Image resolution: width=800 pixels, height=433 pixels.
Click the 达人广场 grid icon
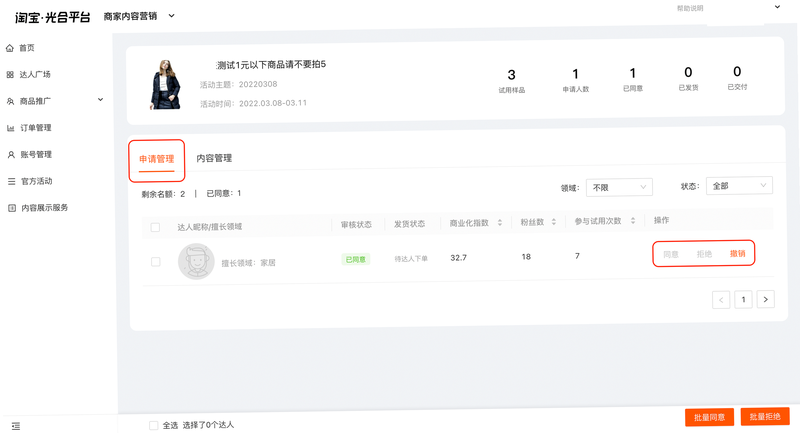coord(10,74)
